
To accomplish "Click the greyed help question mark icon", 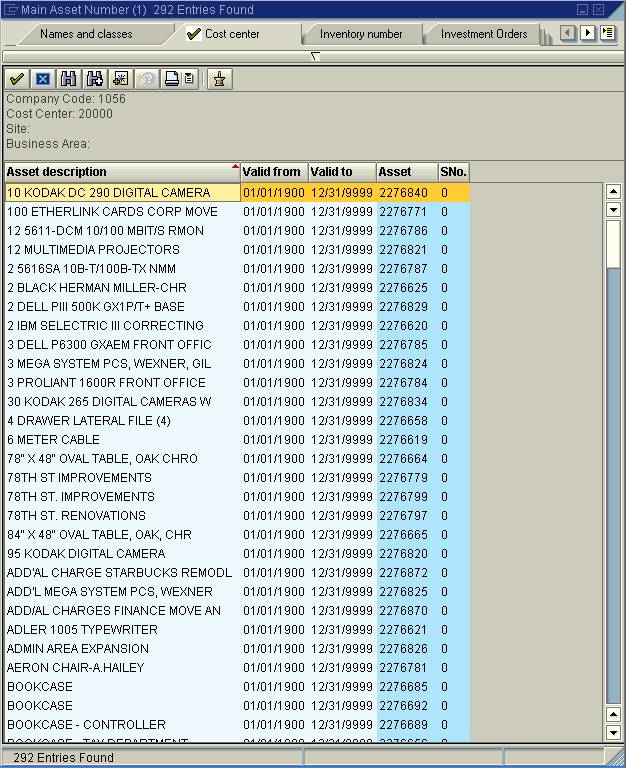I will pos(147,79).
